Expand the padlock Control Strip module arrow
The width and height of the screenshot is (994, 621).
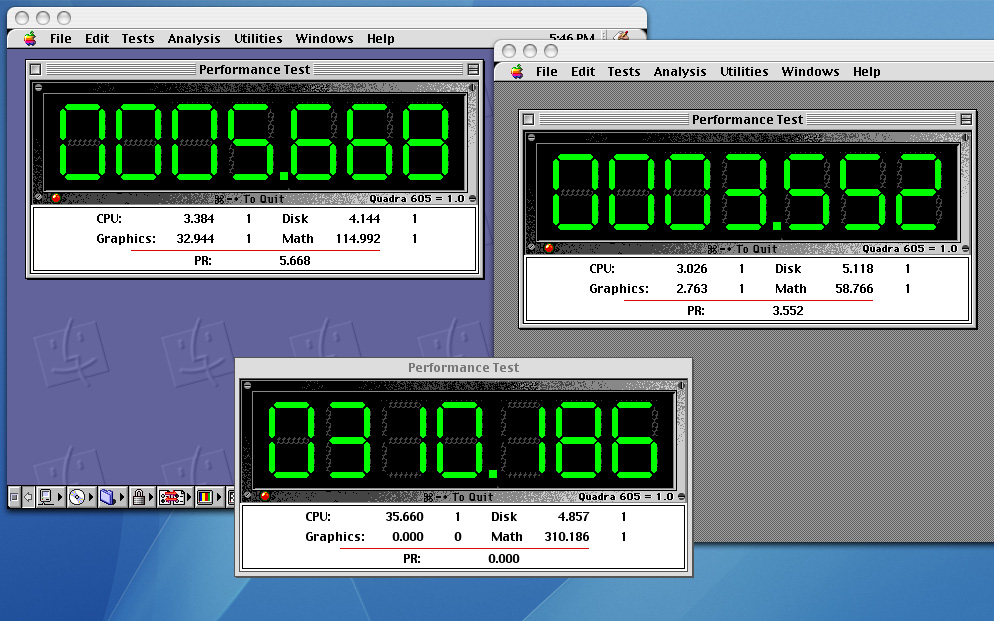click(153, 497)
